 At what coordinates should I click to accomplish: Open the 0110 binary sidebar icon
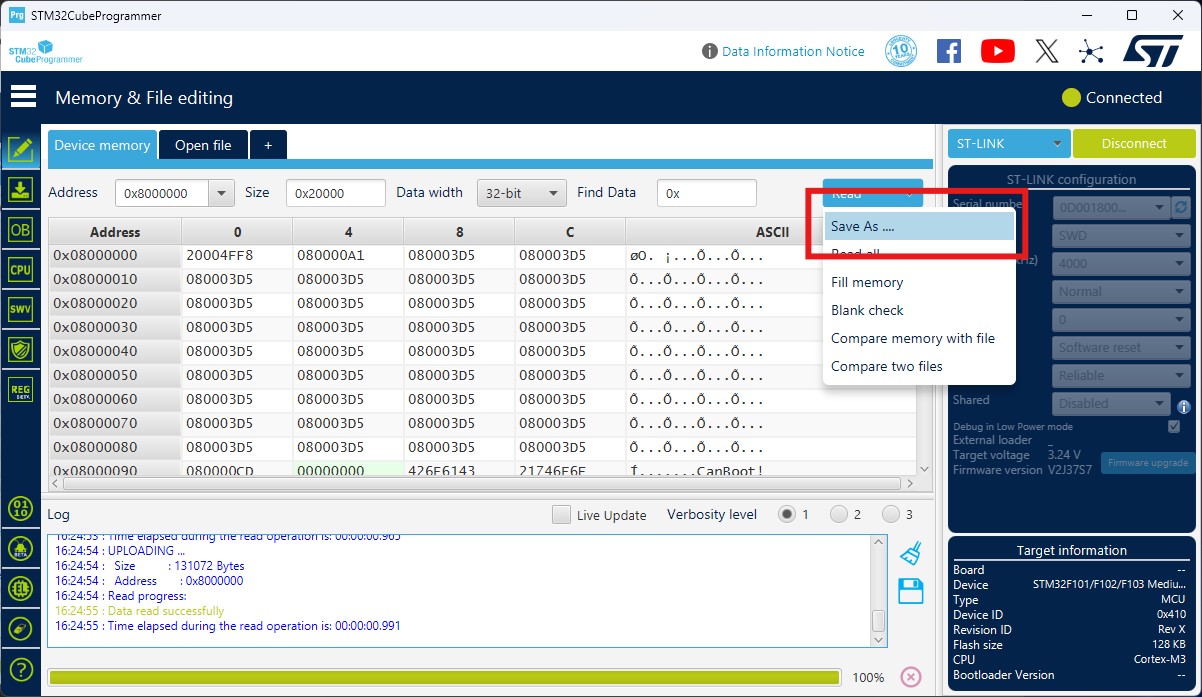(20, 508)
